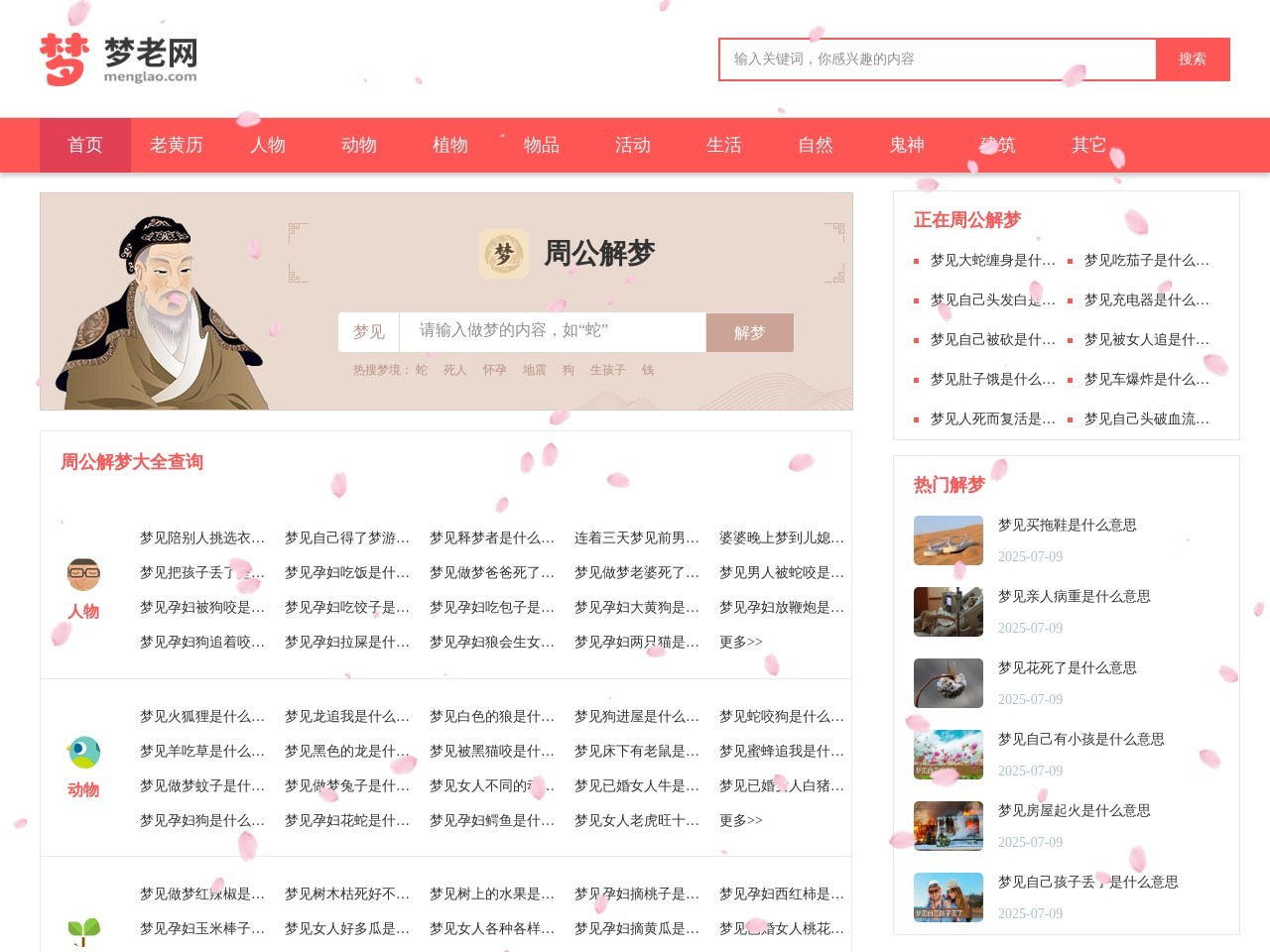Open thumbnail for the 梦见自己孩子丢 article
This screenshot has height=952, width=1270.
pyautogui.click(x=949, y=897)
